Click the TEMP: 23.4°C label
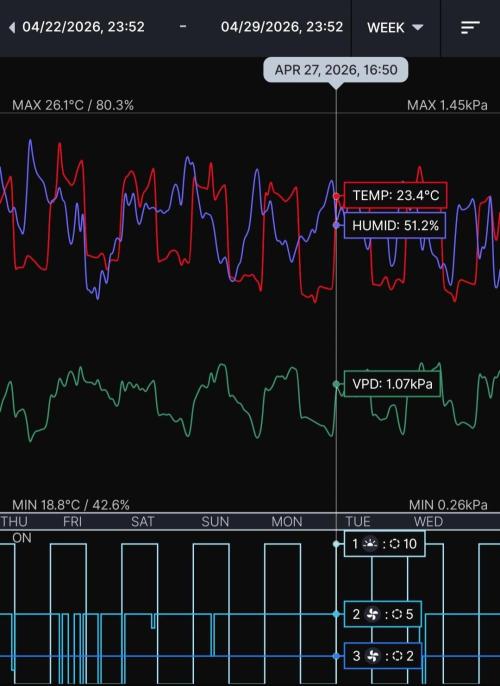 (395, 195)
